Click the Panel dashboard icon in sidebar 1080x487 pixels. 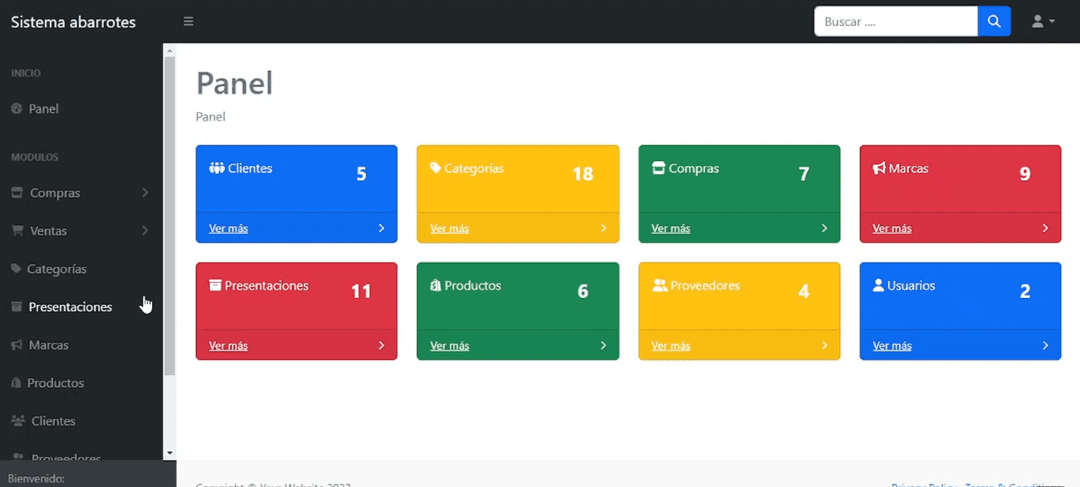point(16,109)
